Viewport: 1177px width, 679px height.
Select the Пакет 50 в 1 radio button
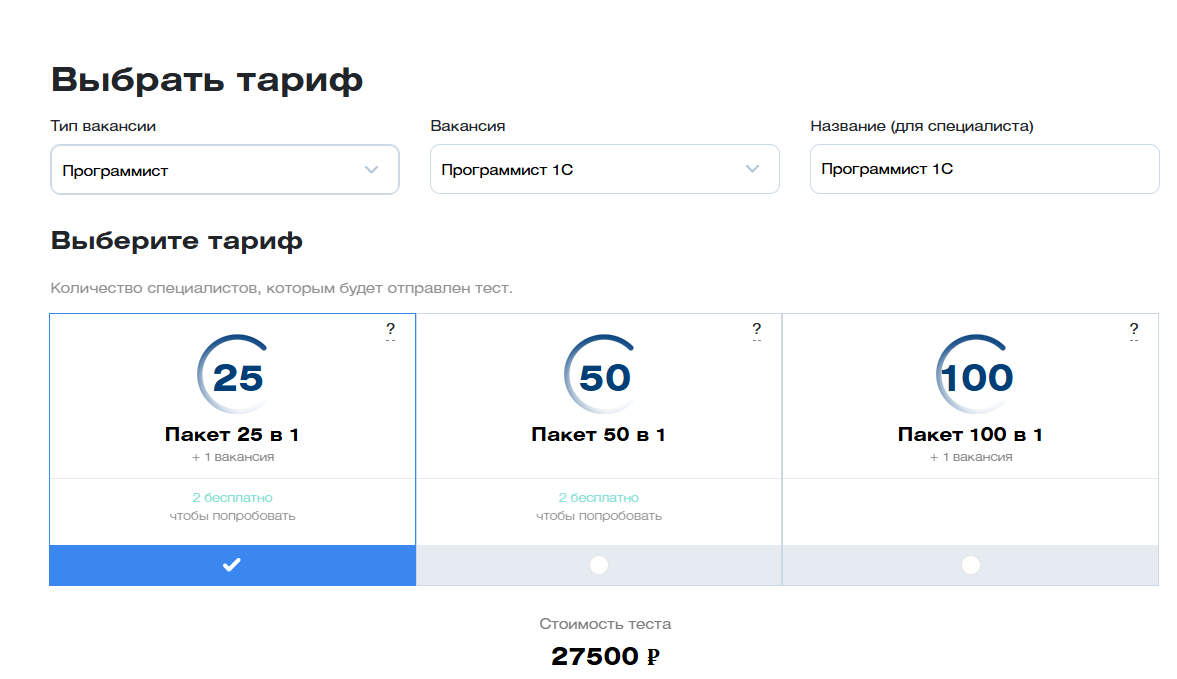[x=599, y=565]
